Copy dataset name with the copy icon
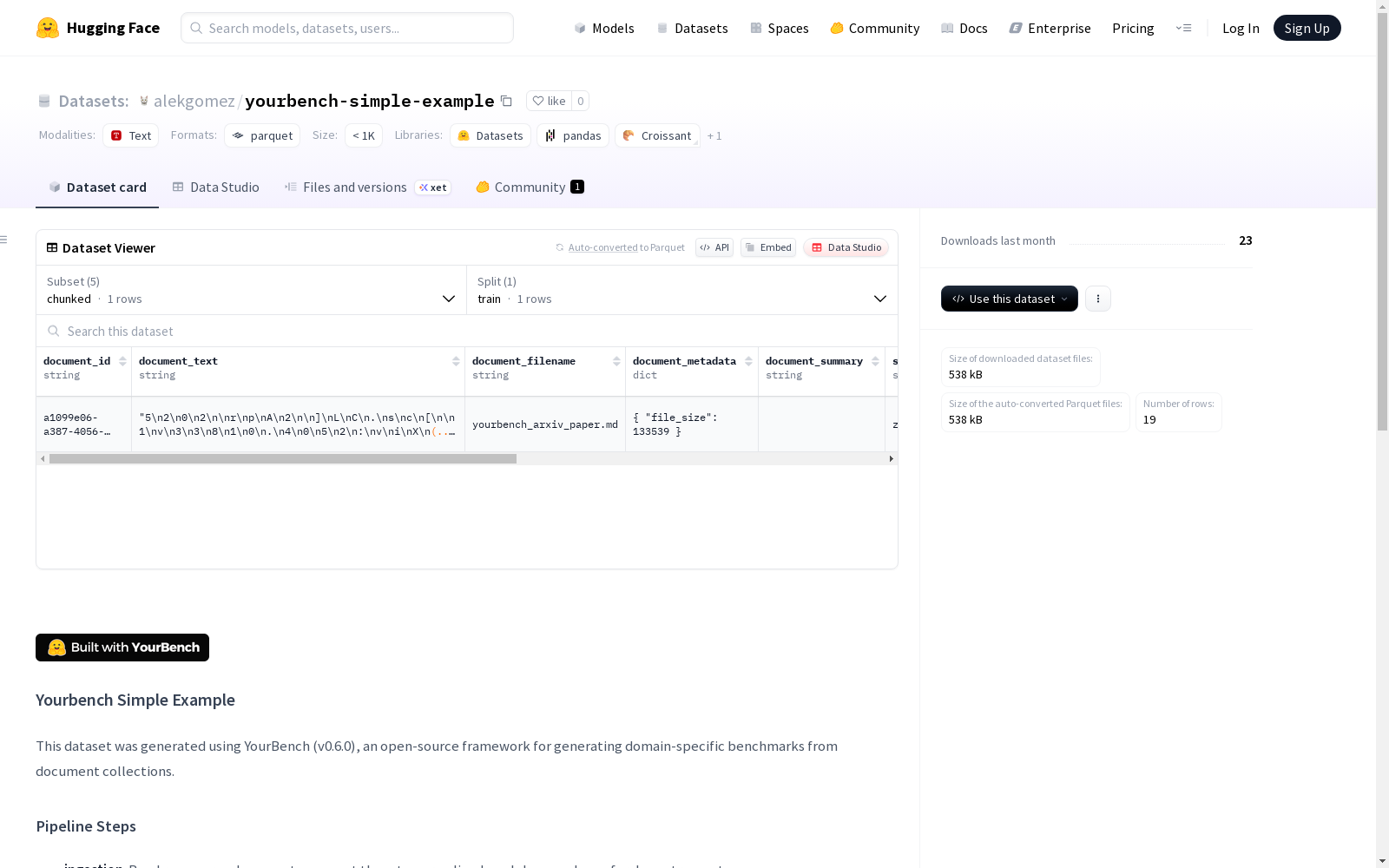Image resolution: width=1389 pixels, height=868 pixels. (x=506, y=101)
